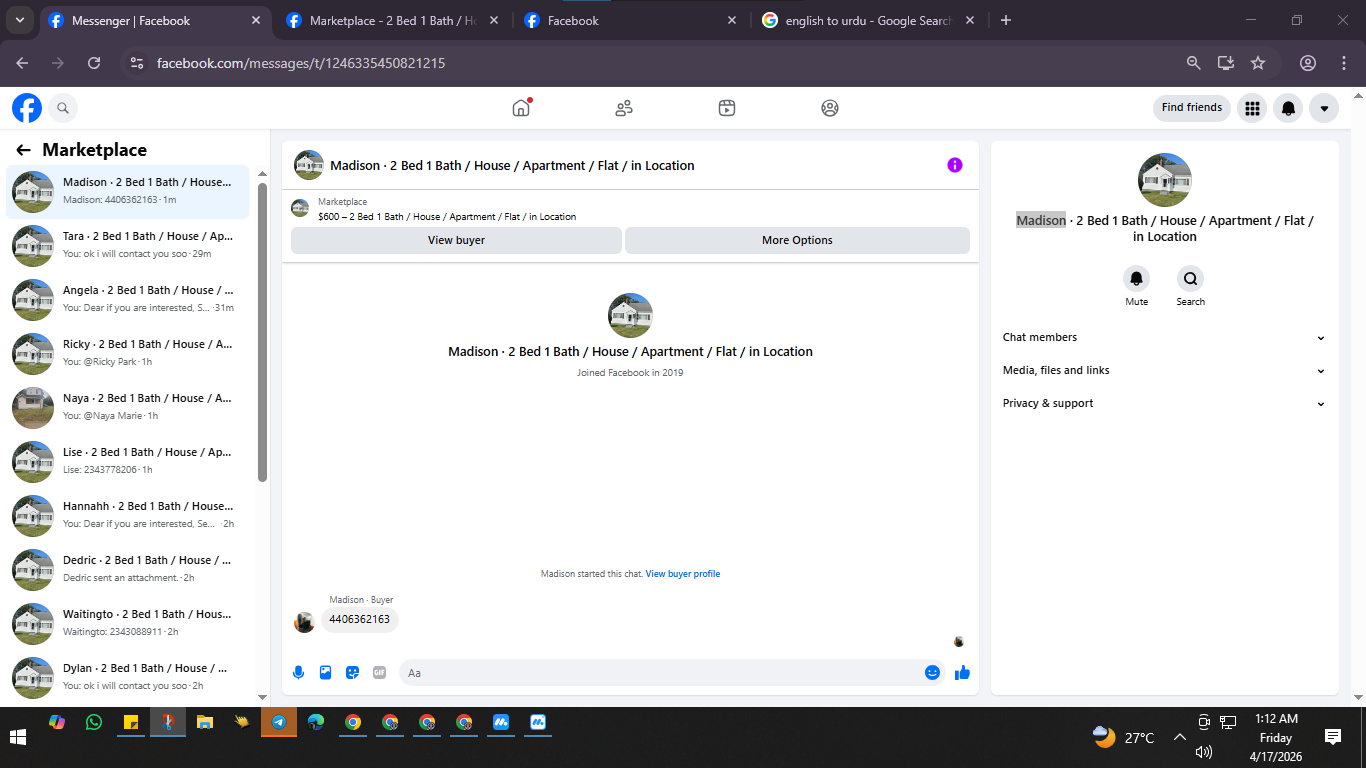1366x768 pixels.
Task: Click the message input field
Action: click(x=660, y=673)
